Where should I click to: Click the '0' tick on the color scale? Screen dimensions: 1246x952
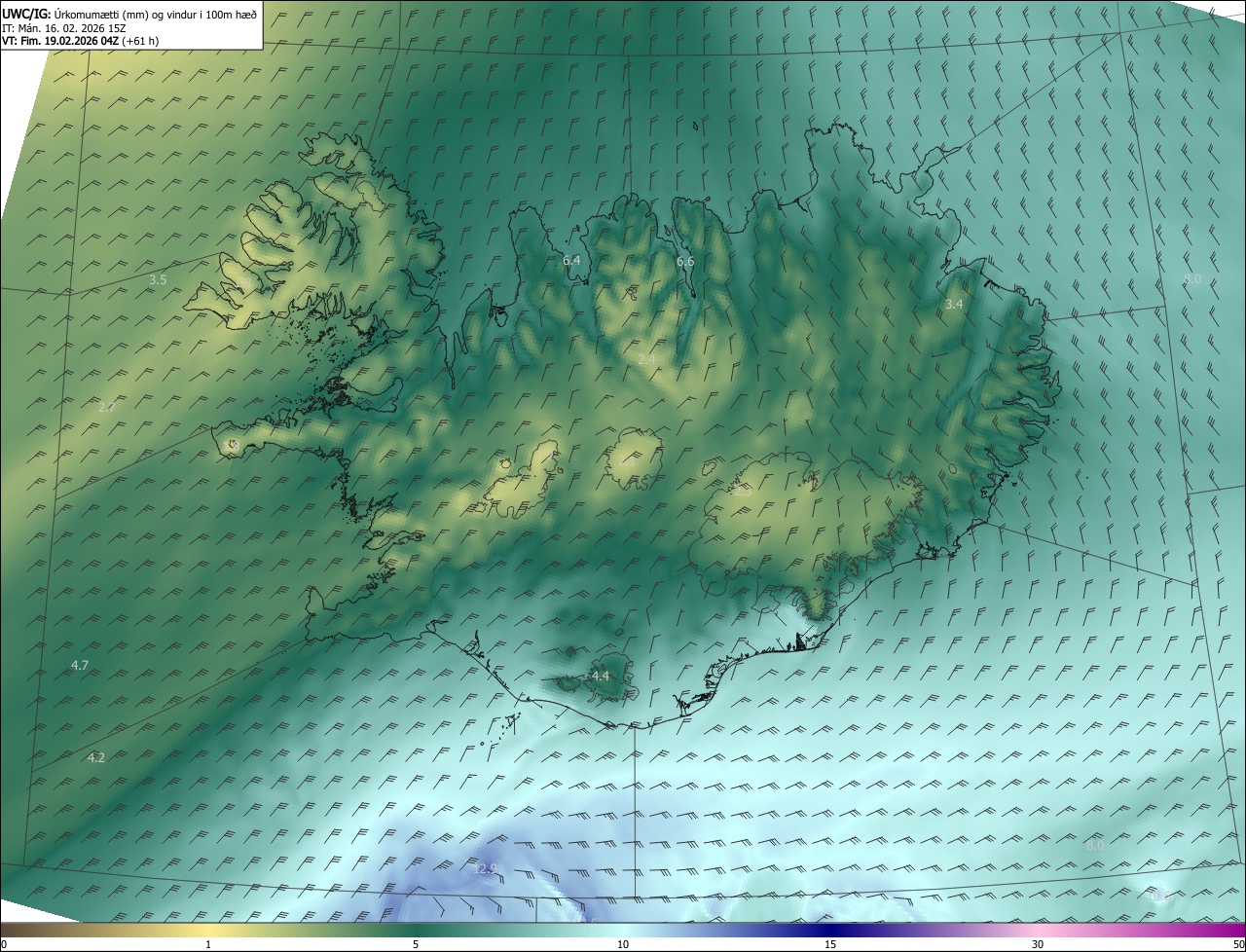pos(3,945)
